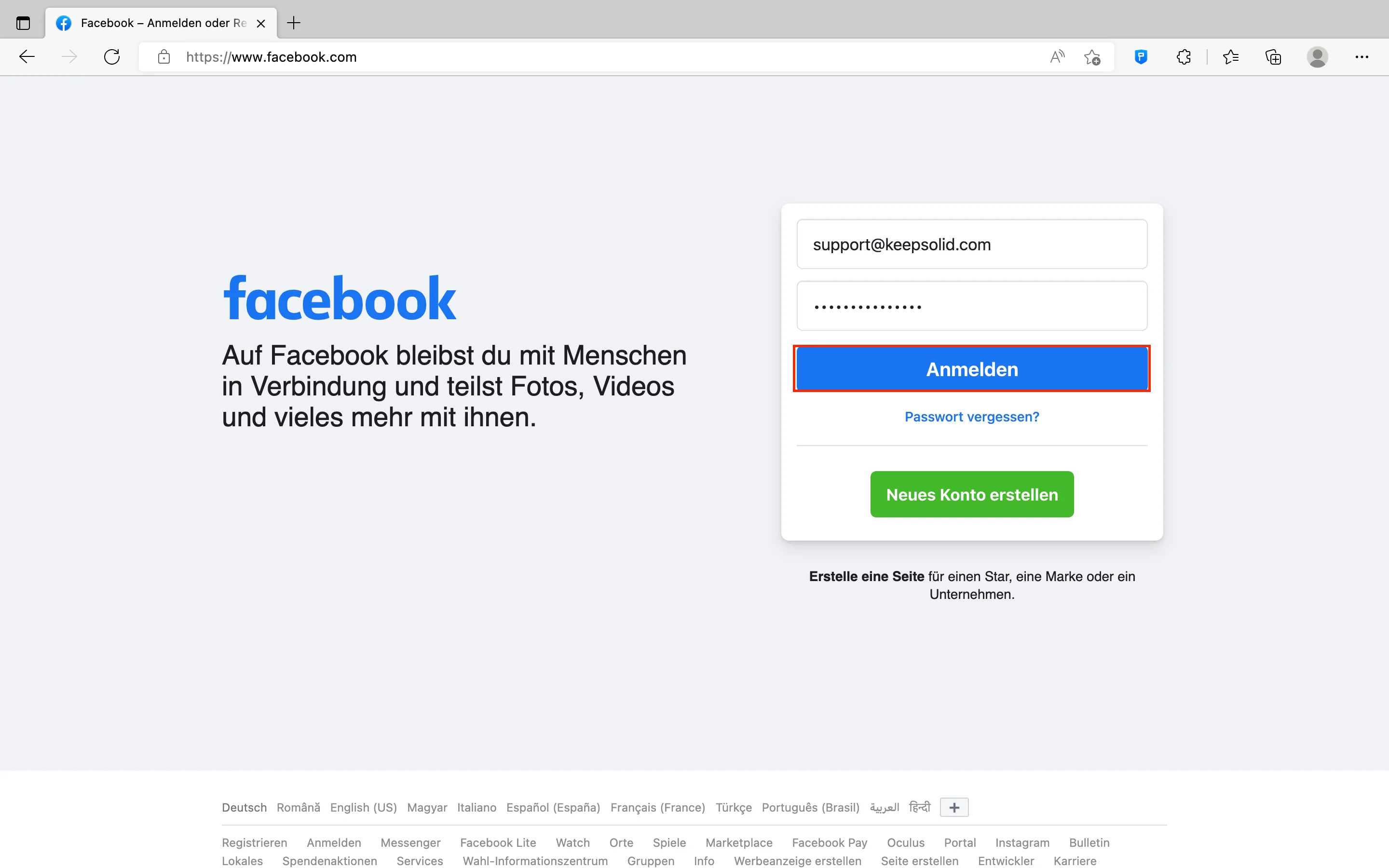Expand more languages plus button

click(x=954, y=807)
